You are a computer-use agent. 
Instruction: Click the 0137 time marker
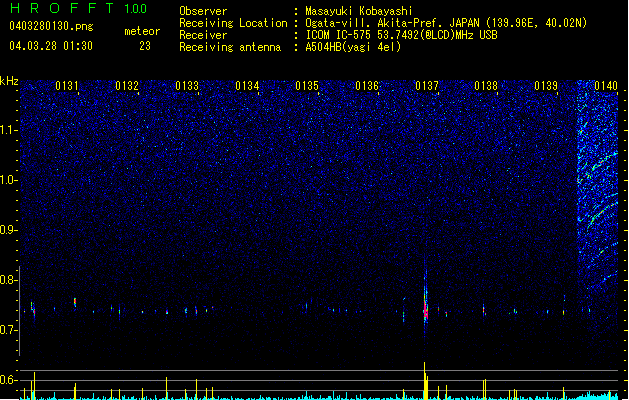427,86
